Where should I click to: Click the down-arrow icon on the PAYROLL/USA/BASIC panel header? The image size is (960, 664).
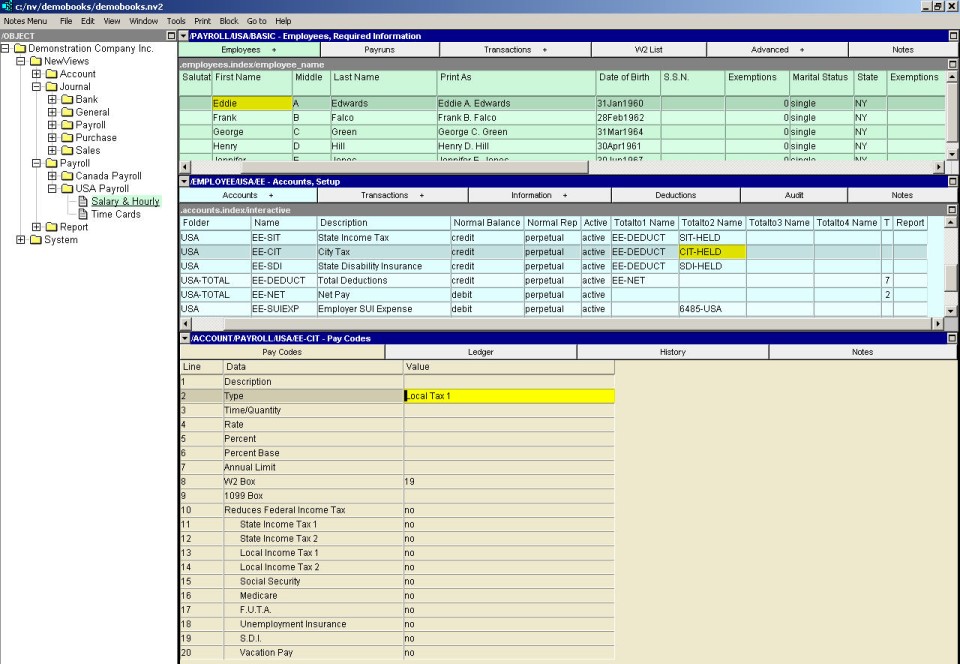tap(183, 36)
